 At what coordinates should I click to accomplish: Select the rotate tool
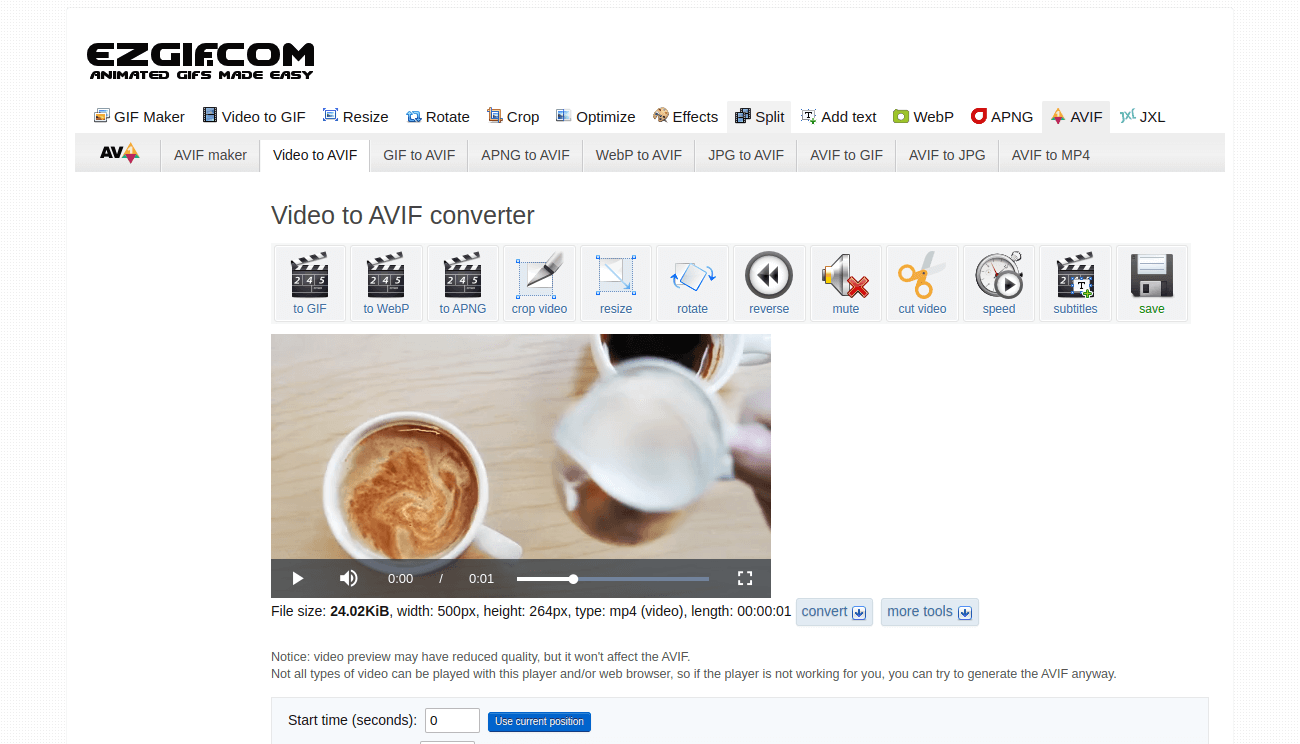(692, 283)
